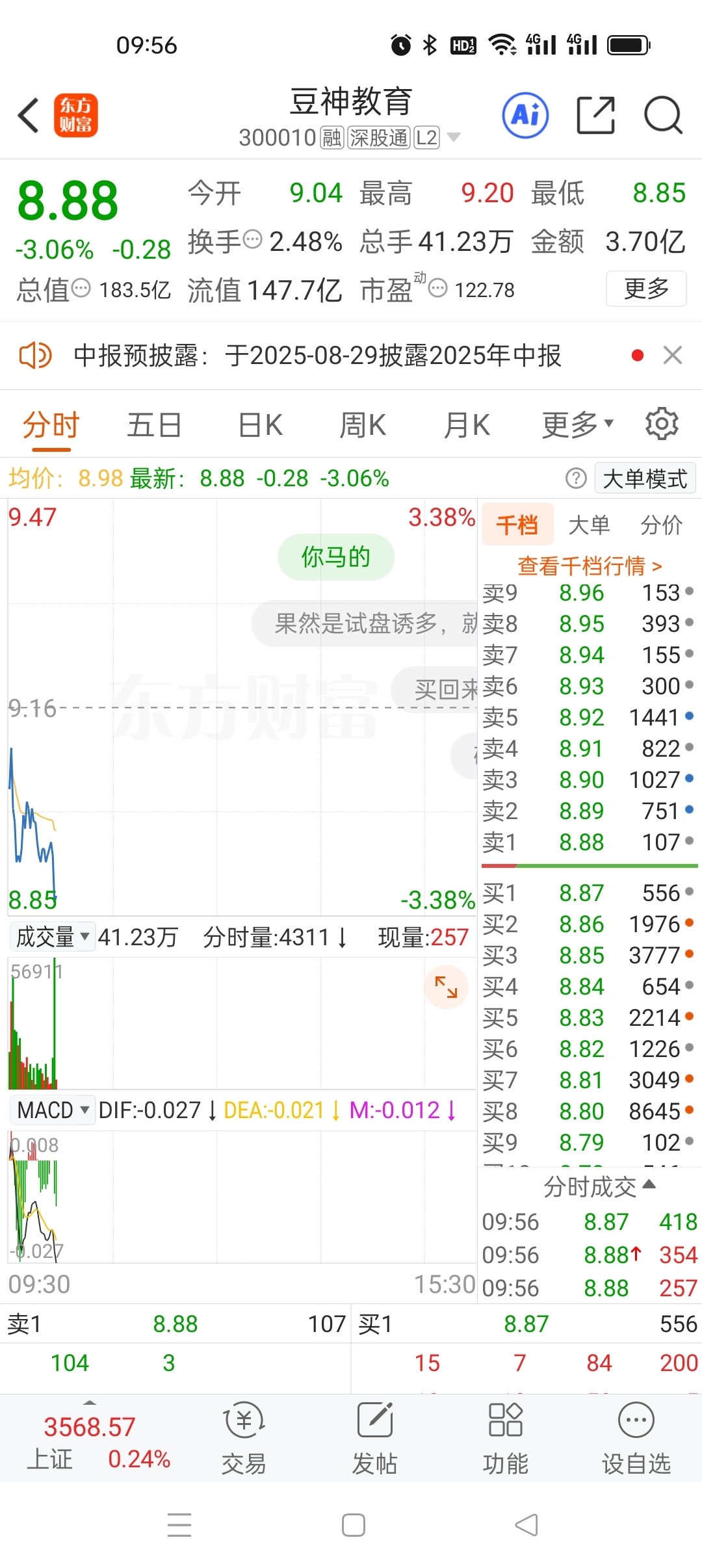Tap trade row 8.88 354
This screenshot has height=1568, width=702.
coord(590,1255)
